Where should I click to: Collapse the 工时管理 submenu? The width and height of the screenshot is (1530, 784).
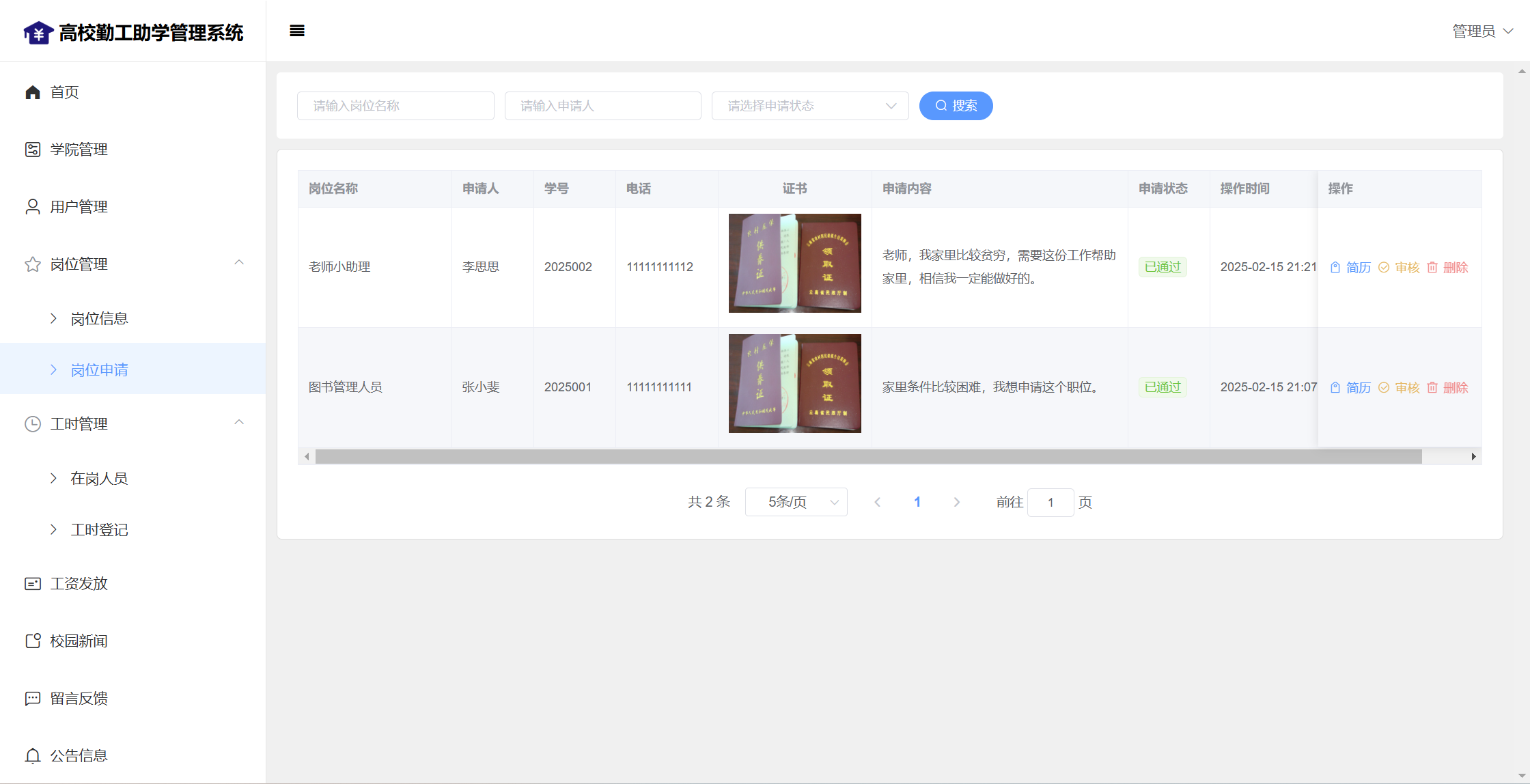click(239, 423)
